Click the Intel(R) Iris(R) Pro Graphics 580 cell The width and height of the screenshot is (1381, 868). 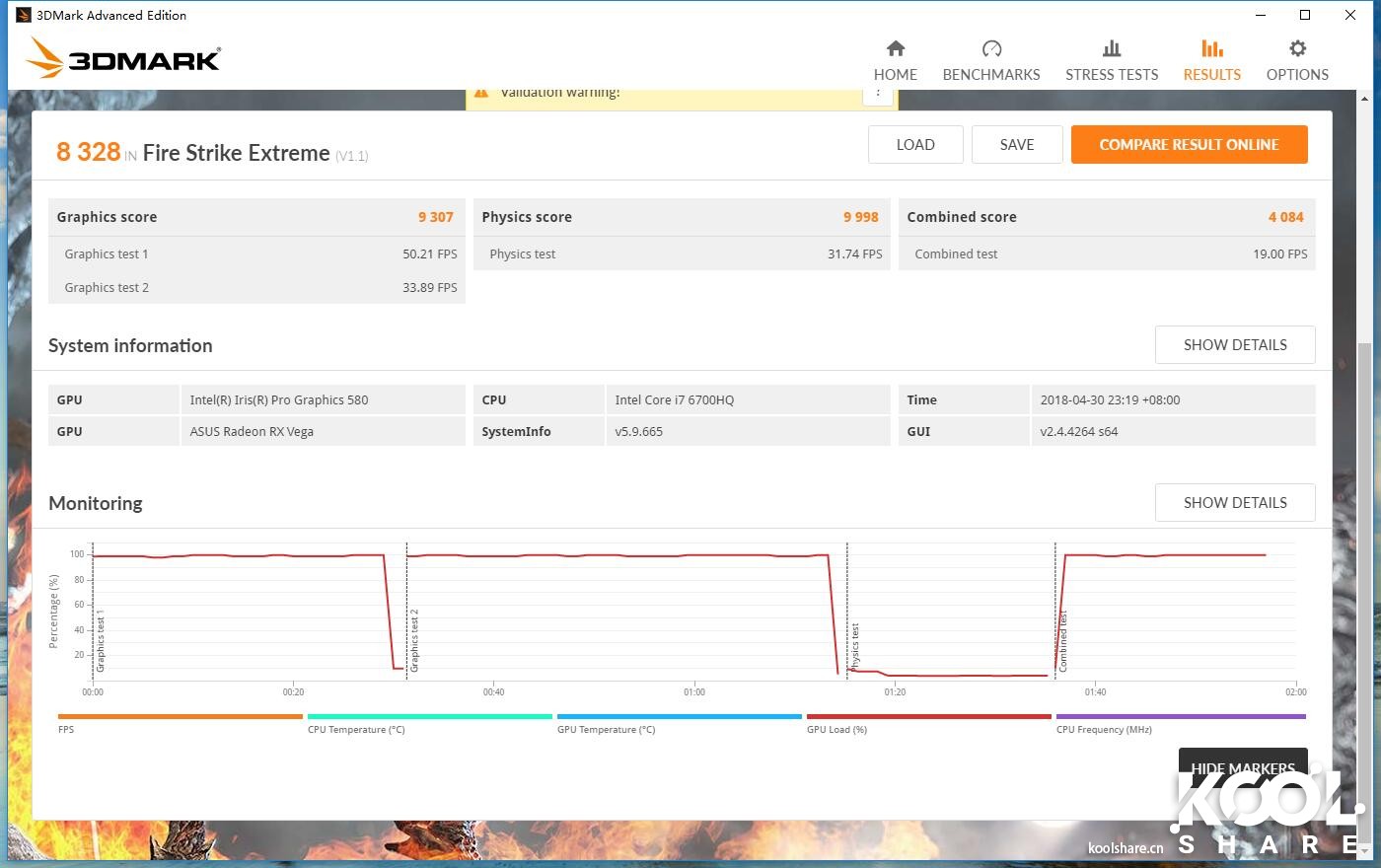pyautogui.click(x=323, y=399)
